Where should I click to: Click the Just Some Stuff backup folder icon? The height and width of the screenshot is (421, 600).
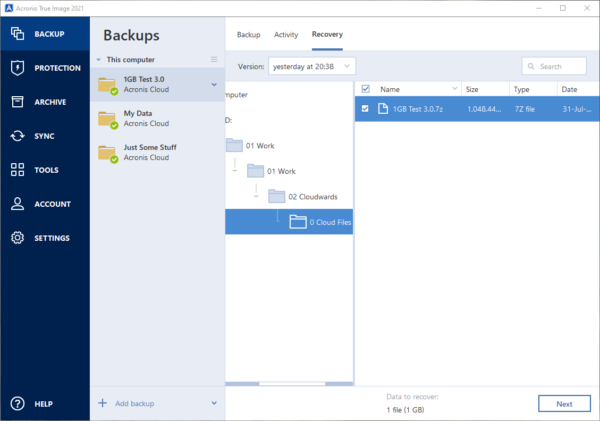pyautogui.click(x=107, y=153)
